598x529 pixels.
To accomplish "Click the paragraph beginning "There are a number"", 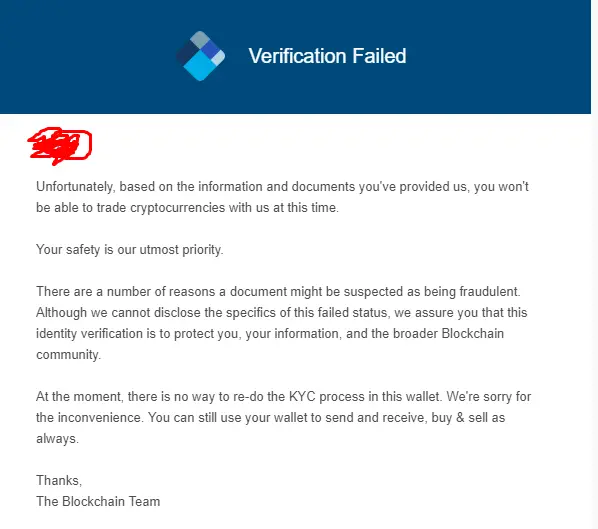I will [x=282, y=323].
